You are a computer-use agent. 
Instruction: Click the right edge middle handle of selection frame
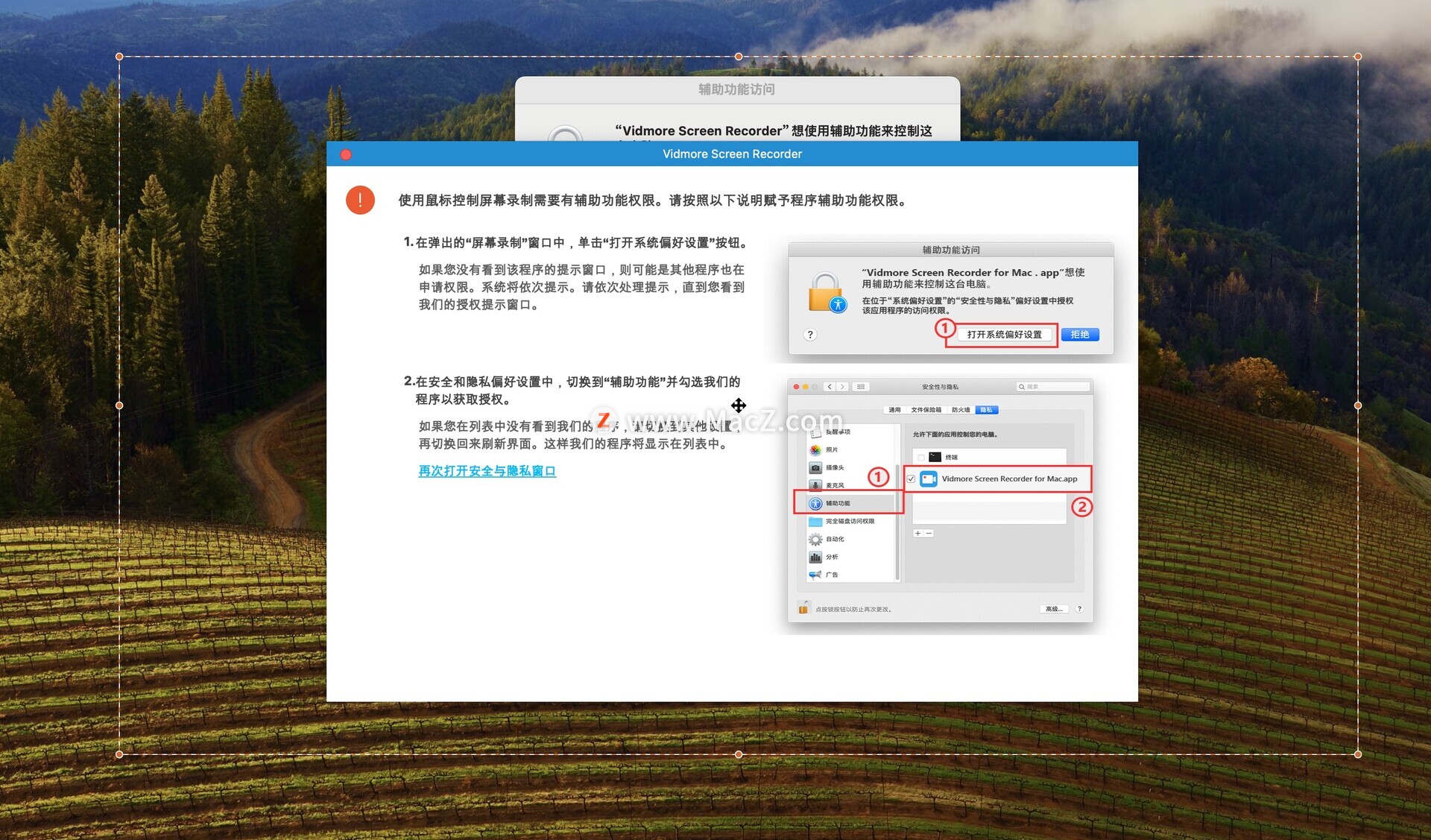point(1358,405)
